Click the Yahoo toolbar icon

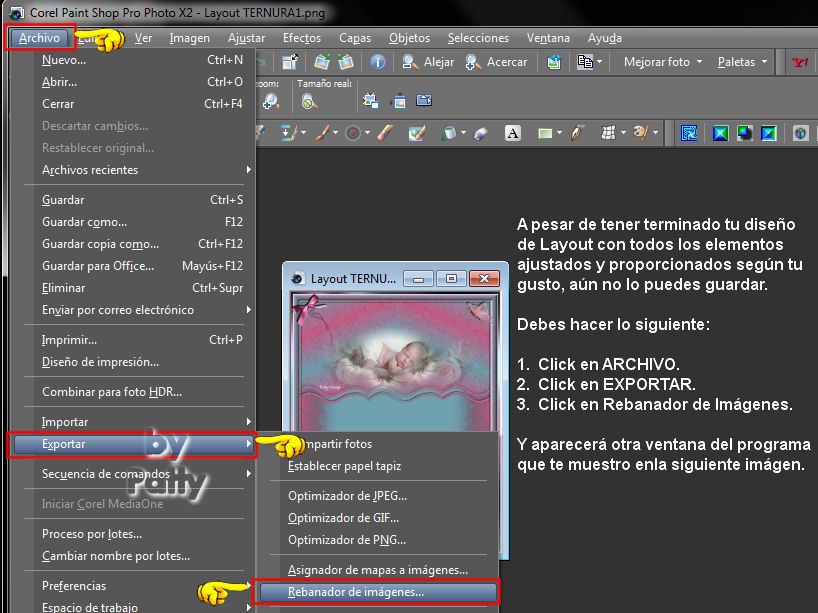(800, 62)
